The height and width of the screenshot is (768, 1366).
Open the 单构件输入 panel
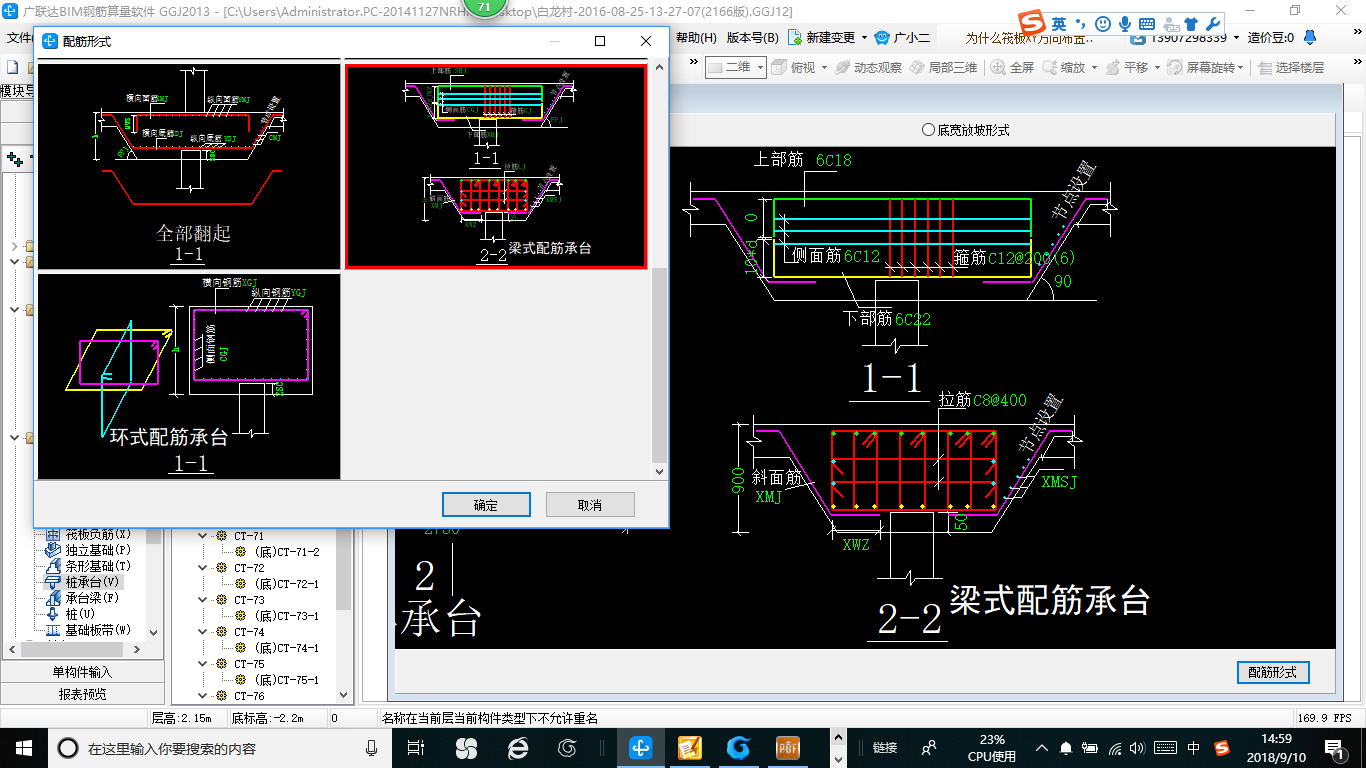(82, 672)
